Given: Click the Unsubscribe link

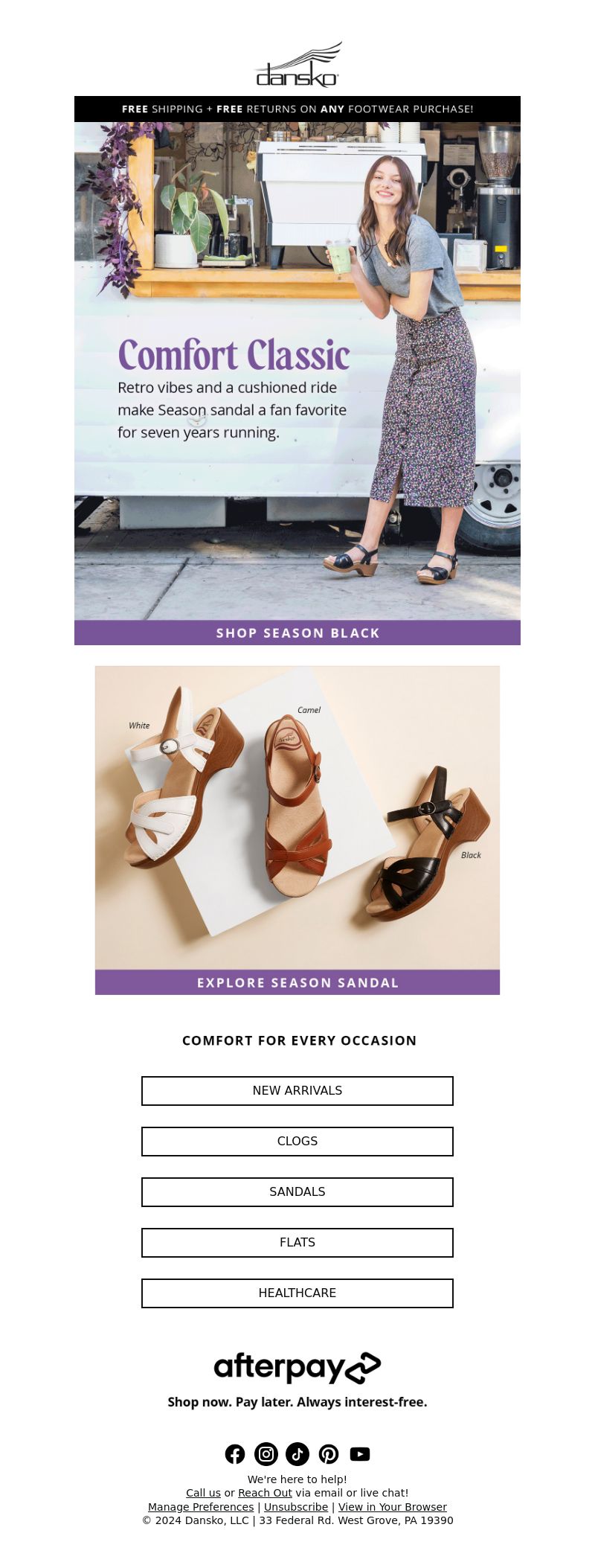Looking at the screenshot, I should 296,1507.
